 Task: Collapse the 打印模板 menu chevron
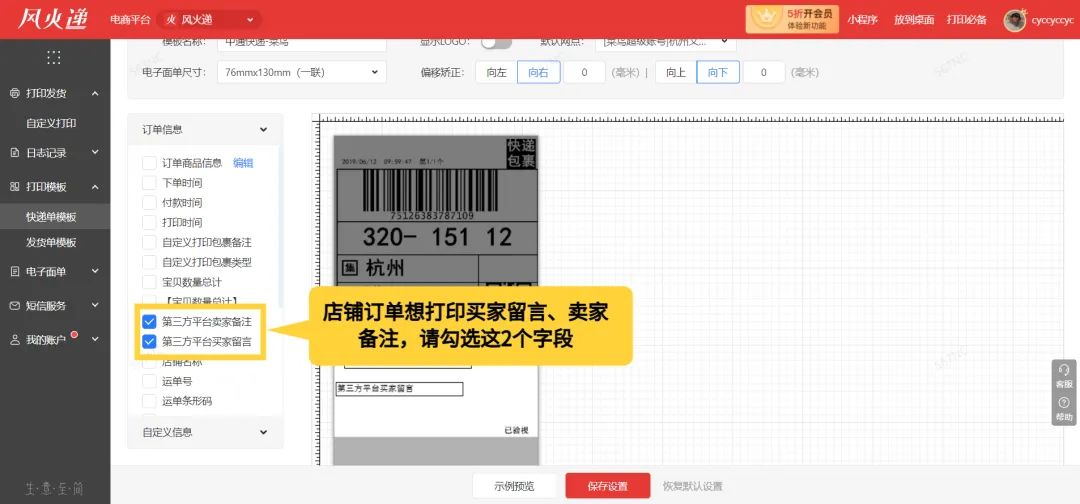click(x=95, y=187)
